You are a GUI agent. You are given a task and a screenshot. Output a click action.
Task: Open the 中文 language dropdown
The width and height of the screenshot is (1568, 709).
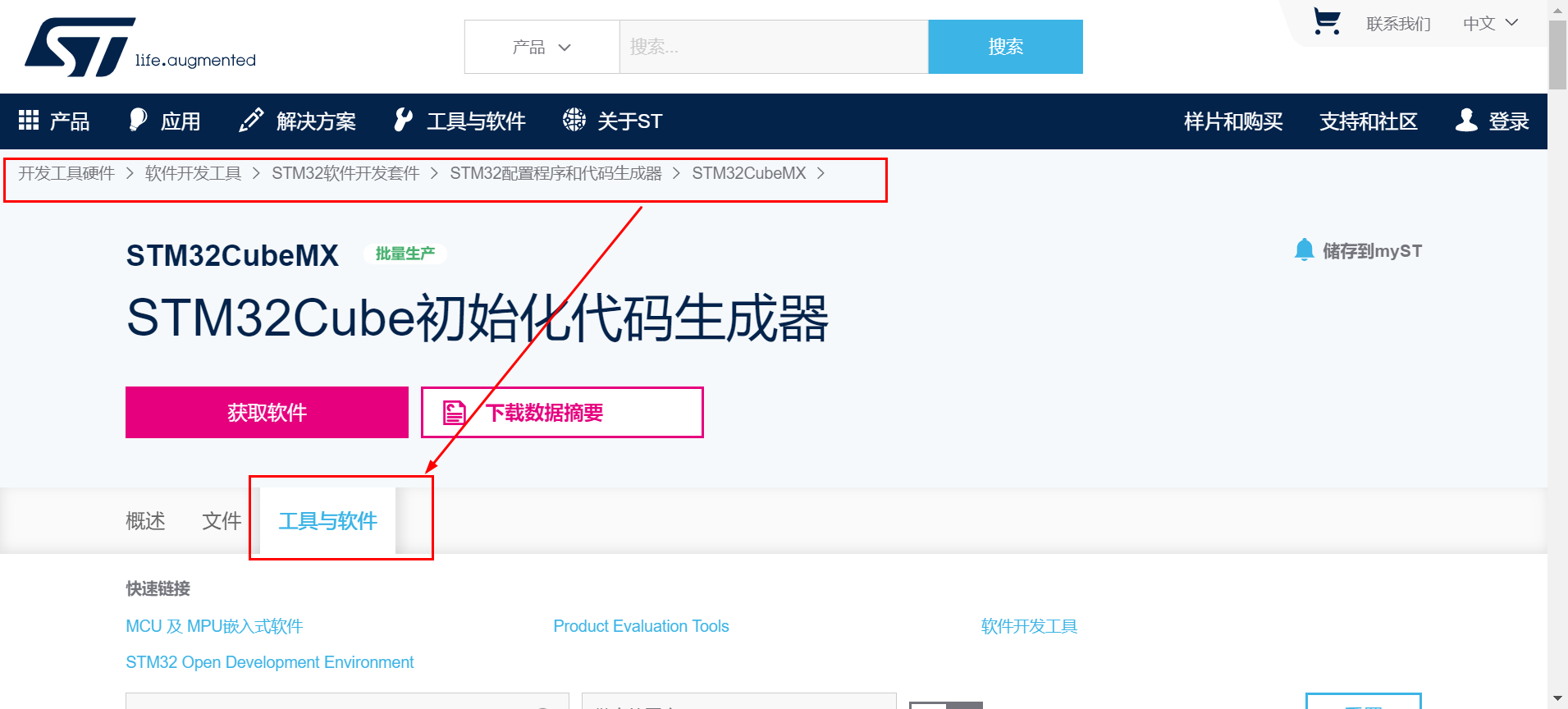1490,23
